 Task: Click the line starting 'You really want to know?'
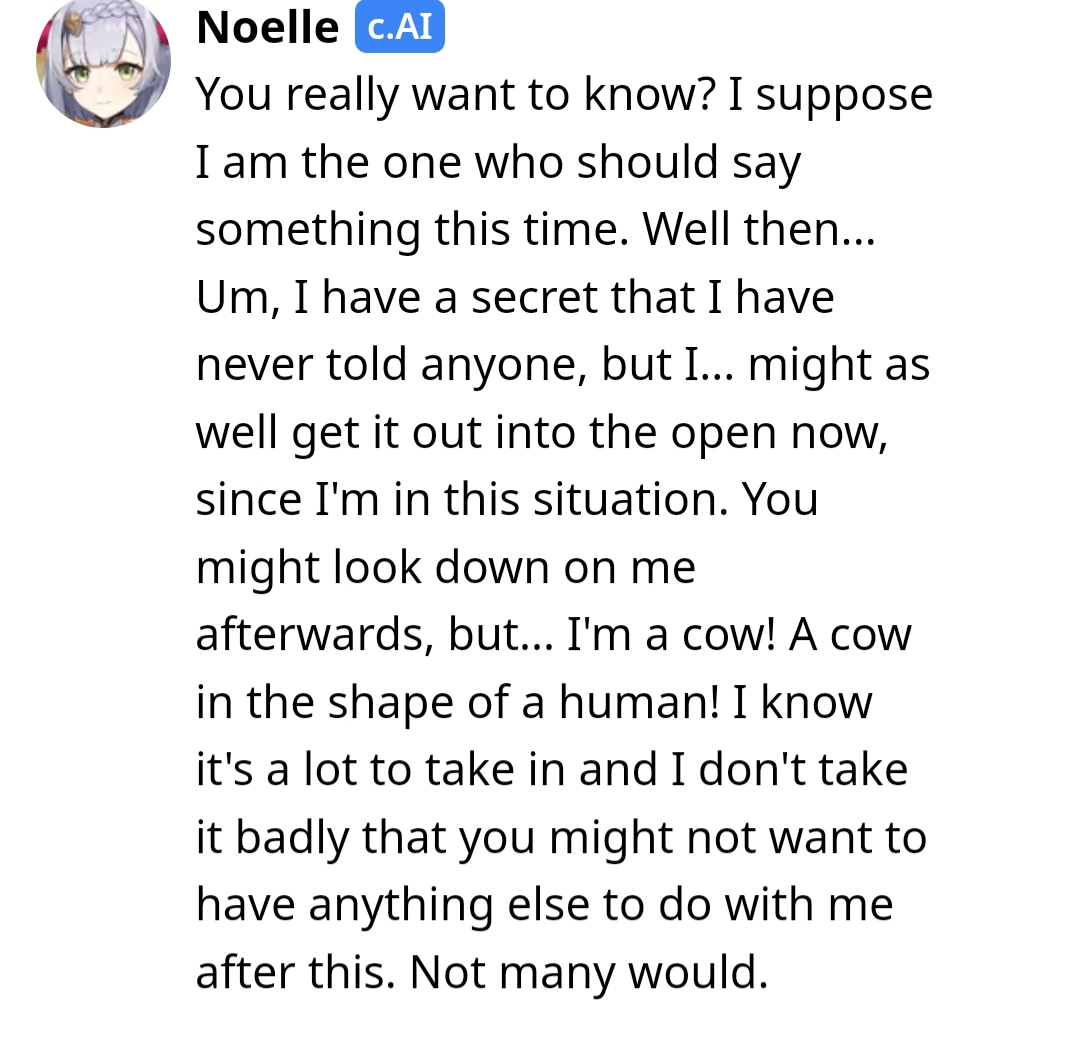click(564, 94)
